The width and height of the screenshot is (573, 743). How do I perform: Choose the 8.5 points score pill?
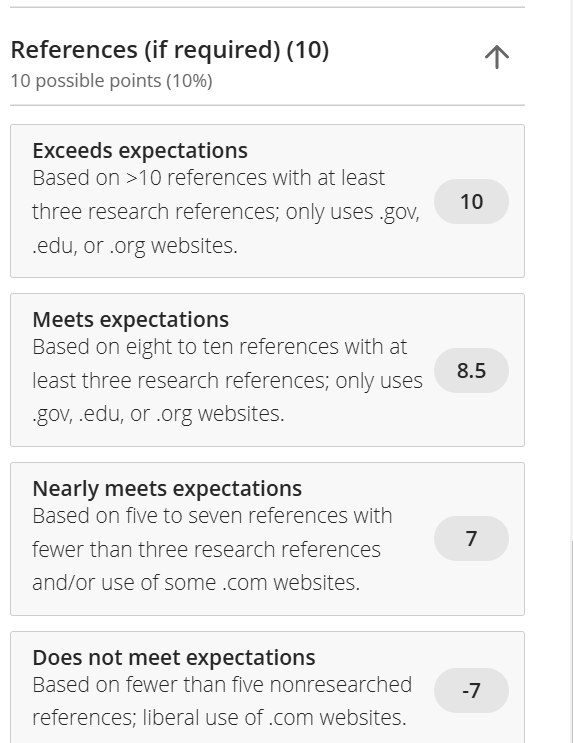point(472,370)
